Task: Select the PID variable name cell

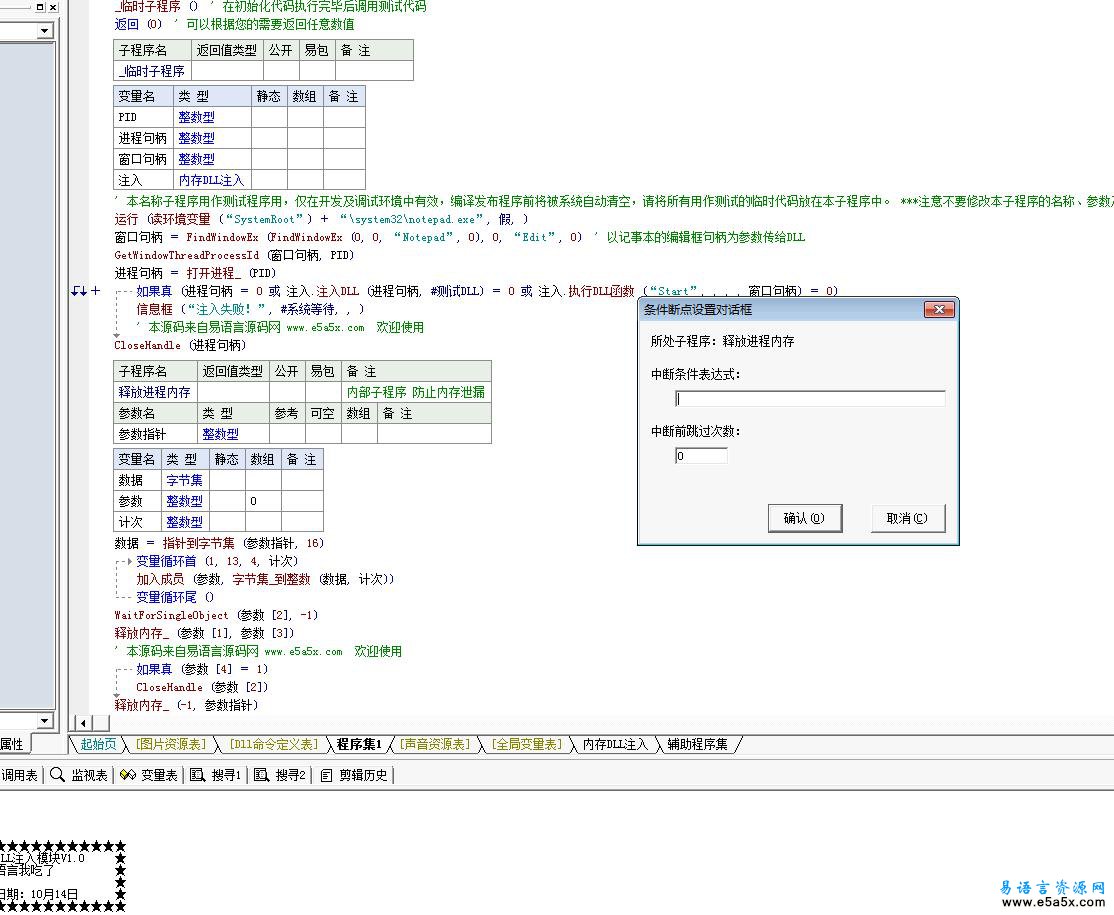Action: pos(144,117)
